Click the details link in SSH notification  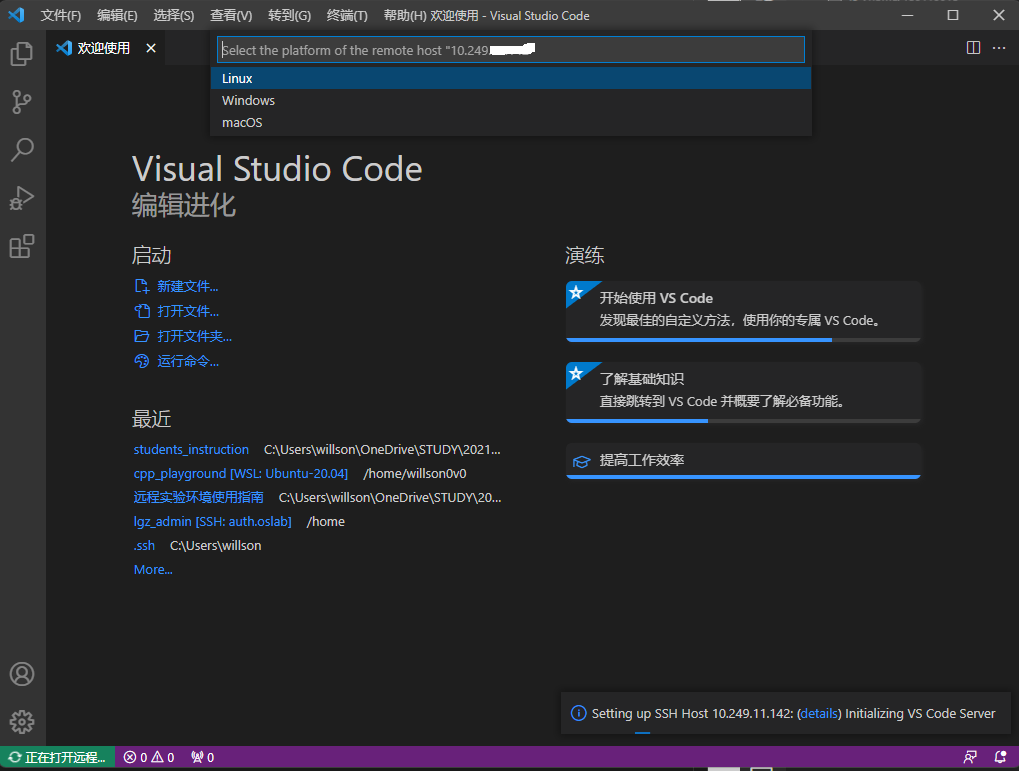820,714
